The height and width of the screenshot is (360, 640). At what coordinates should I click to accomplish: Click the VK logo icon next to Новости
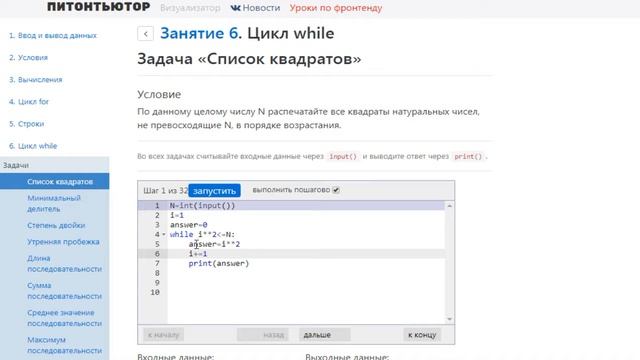(236, 8)
